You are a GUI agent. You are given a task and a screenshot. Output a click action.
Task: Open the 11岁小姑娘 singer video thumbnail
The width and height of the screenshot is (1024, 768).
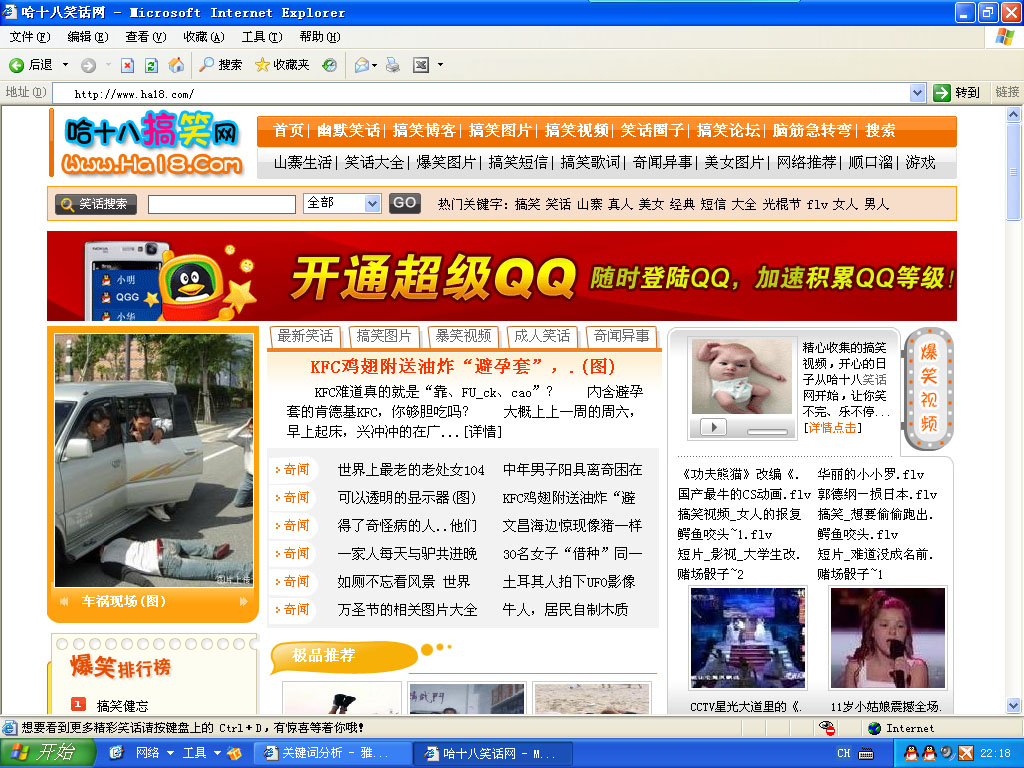click(x=888, y=637)
